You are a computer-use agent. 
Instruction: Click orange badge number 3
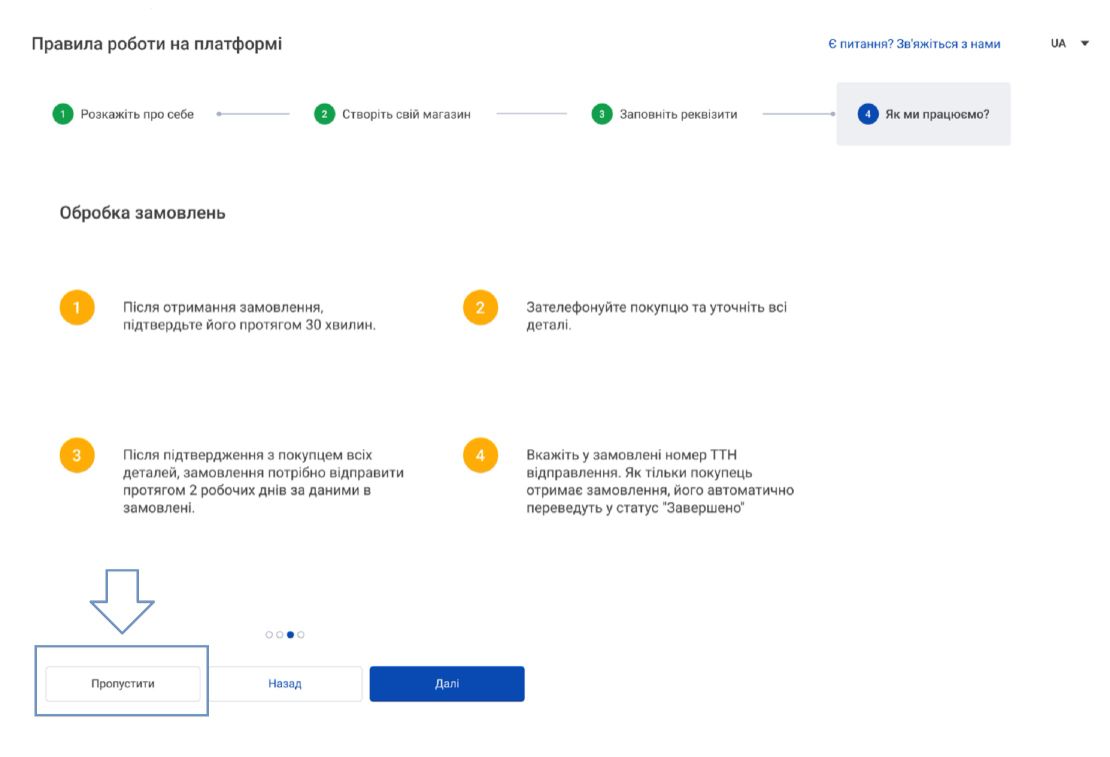[77, 455]
